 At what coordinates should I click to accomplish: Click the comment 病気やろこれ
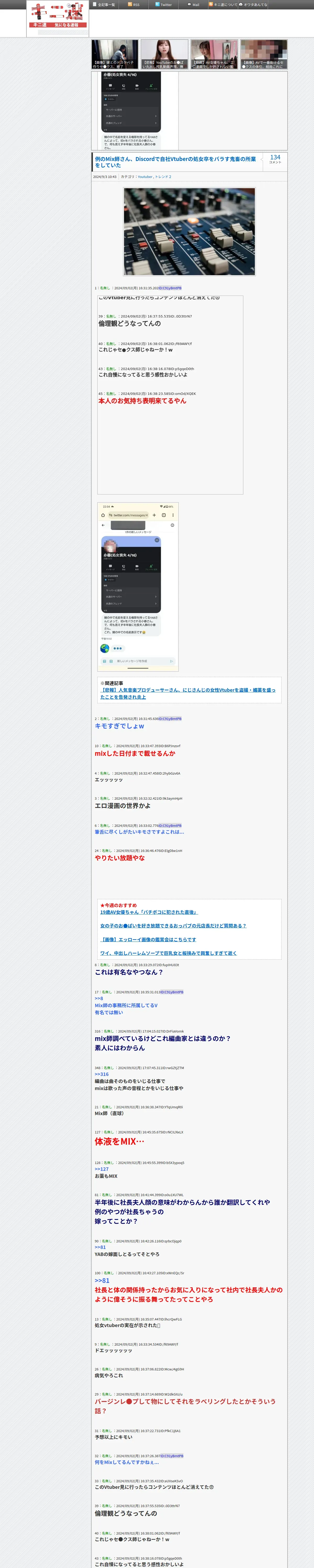pyautogui.click(x=109, y=1376)
